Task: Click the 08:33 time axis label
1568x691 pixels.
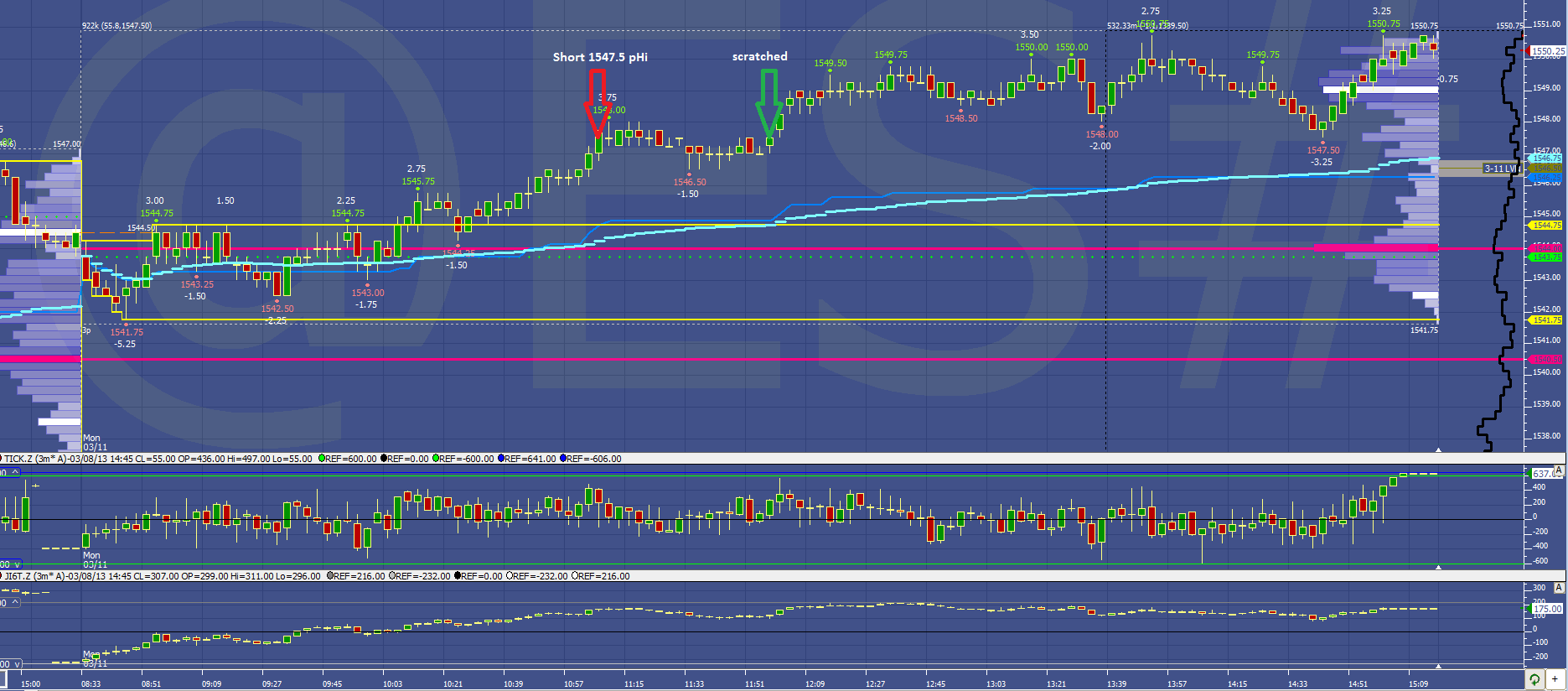Action: click(x=91, y=684)
